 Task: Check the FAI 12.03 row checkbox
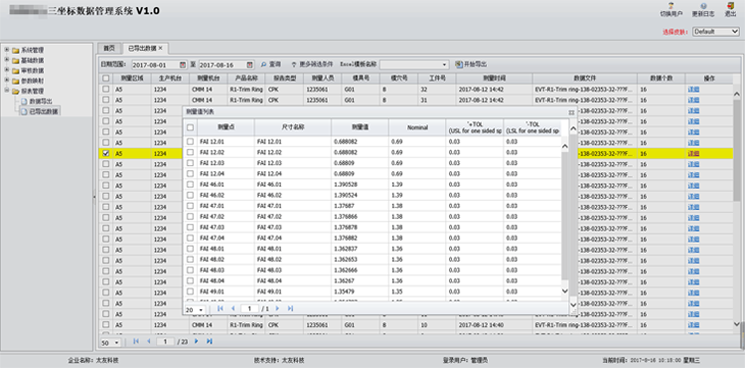tap(190, 163)
